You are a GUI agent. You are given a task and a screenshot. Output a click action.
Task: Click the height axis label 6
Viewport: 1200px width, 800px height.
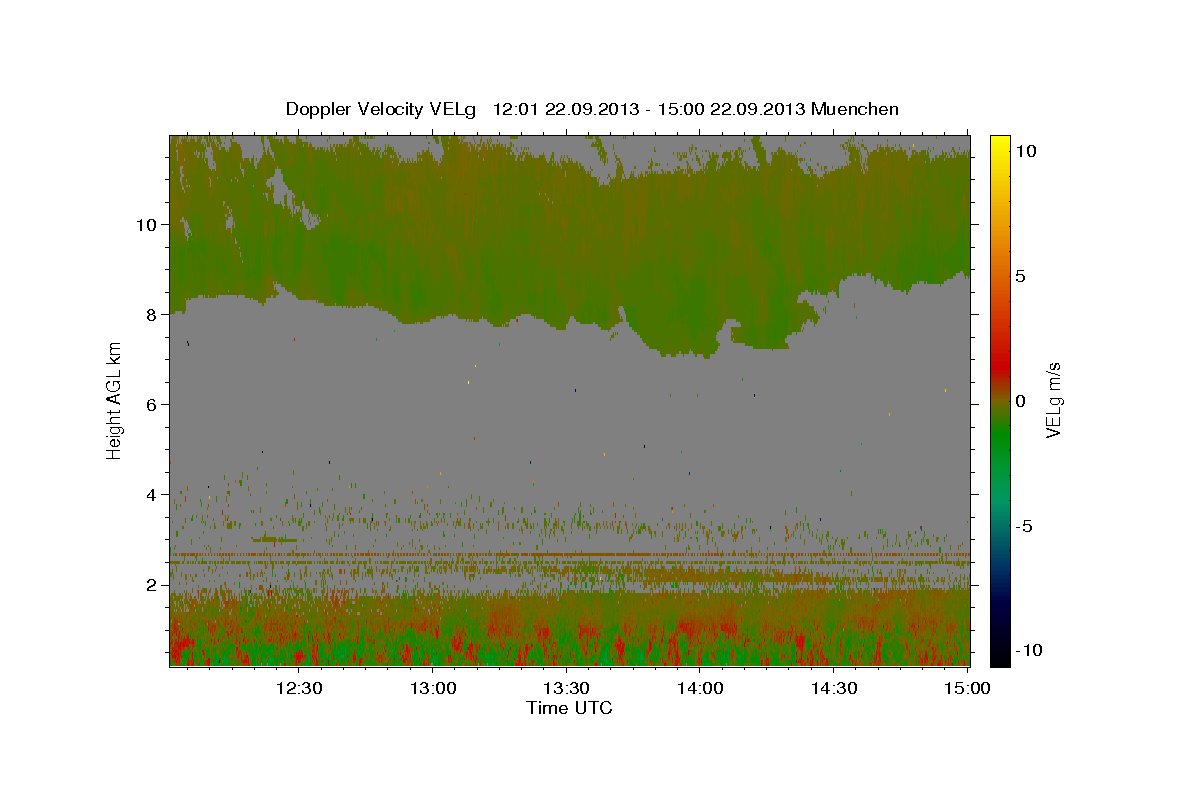151,404
